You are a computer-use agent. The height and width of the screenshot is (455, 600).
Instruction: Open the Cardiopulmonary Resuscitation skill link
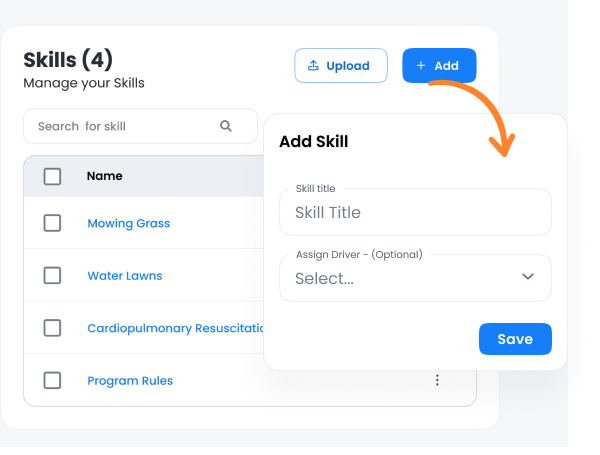(175, 328)
